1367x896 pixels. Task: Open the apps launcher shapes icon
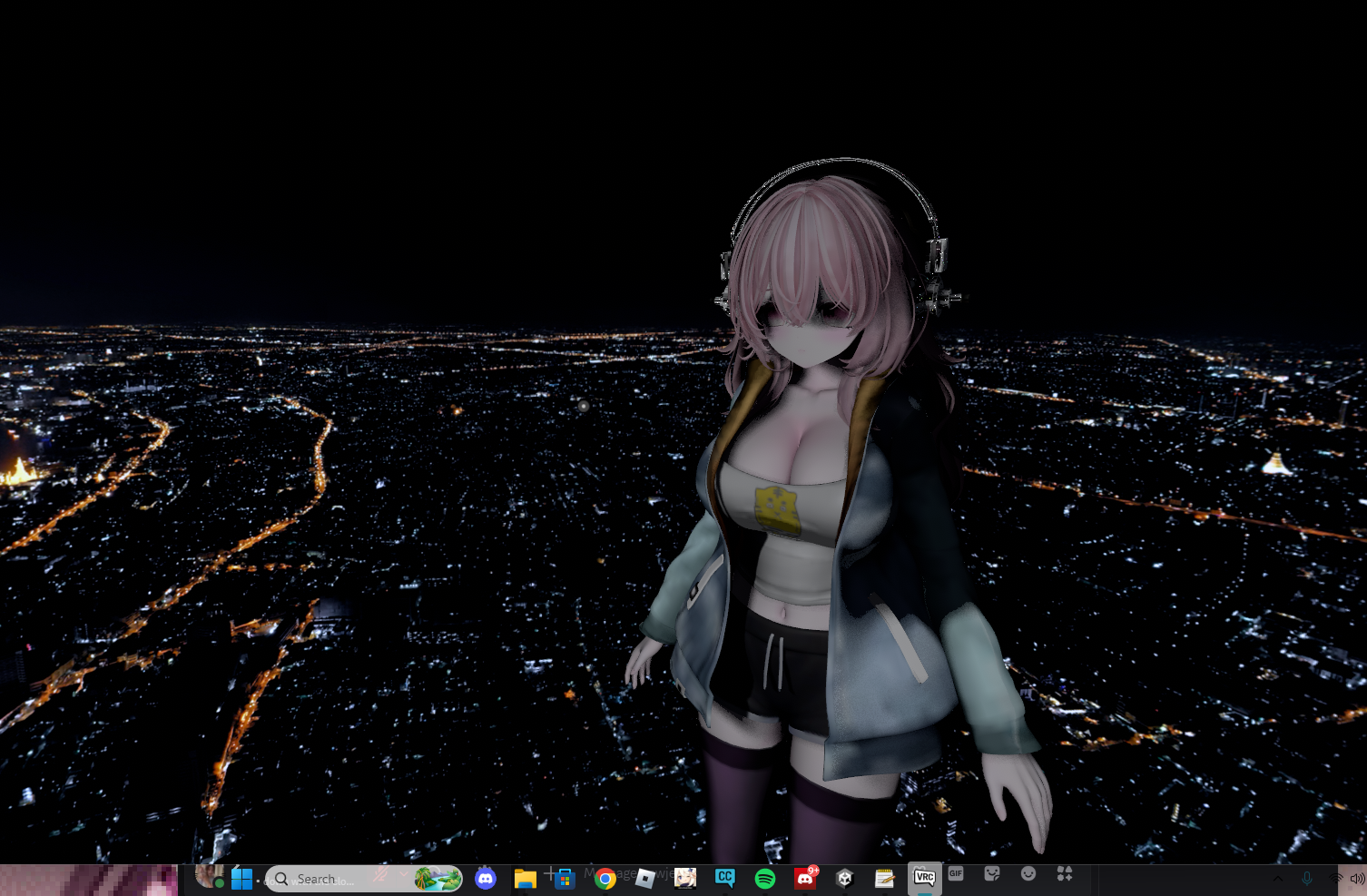pyautogui.click(x=1065, y=873)
